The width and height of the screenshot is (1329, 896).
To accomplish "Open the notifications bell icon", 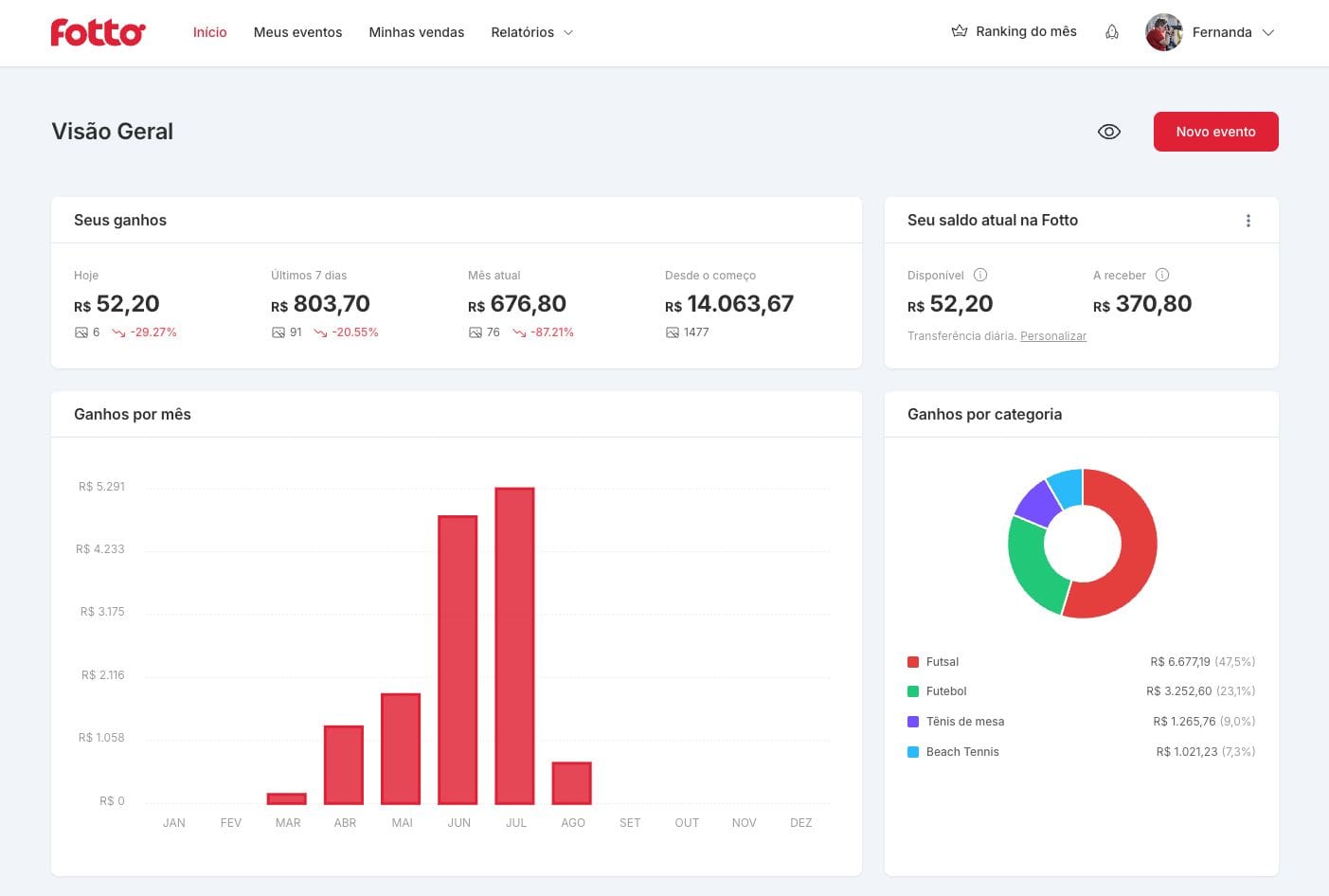I will (1112, 32).
